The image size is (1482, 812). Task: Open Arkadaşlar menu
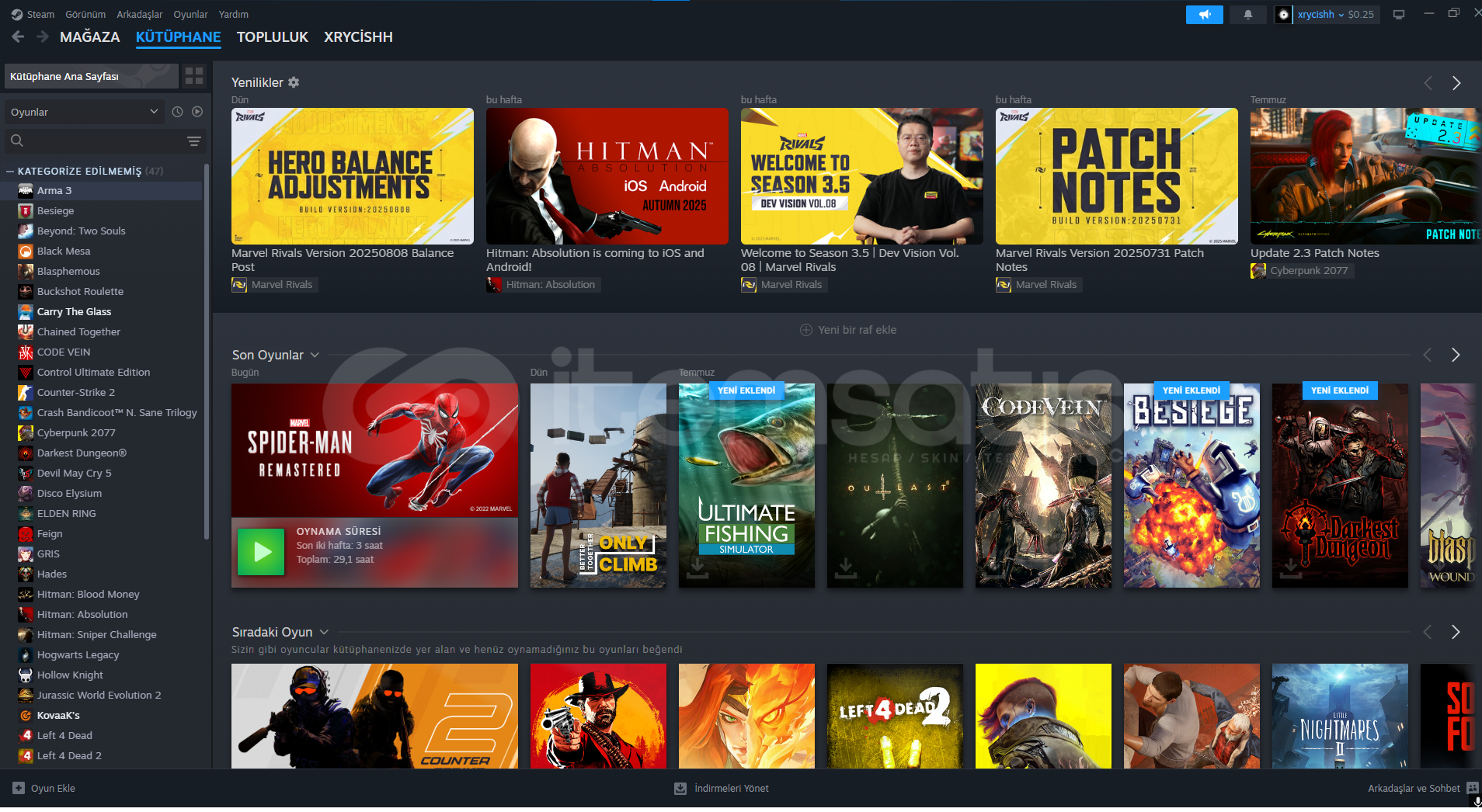[x=140, y=14]
